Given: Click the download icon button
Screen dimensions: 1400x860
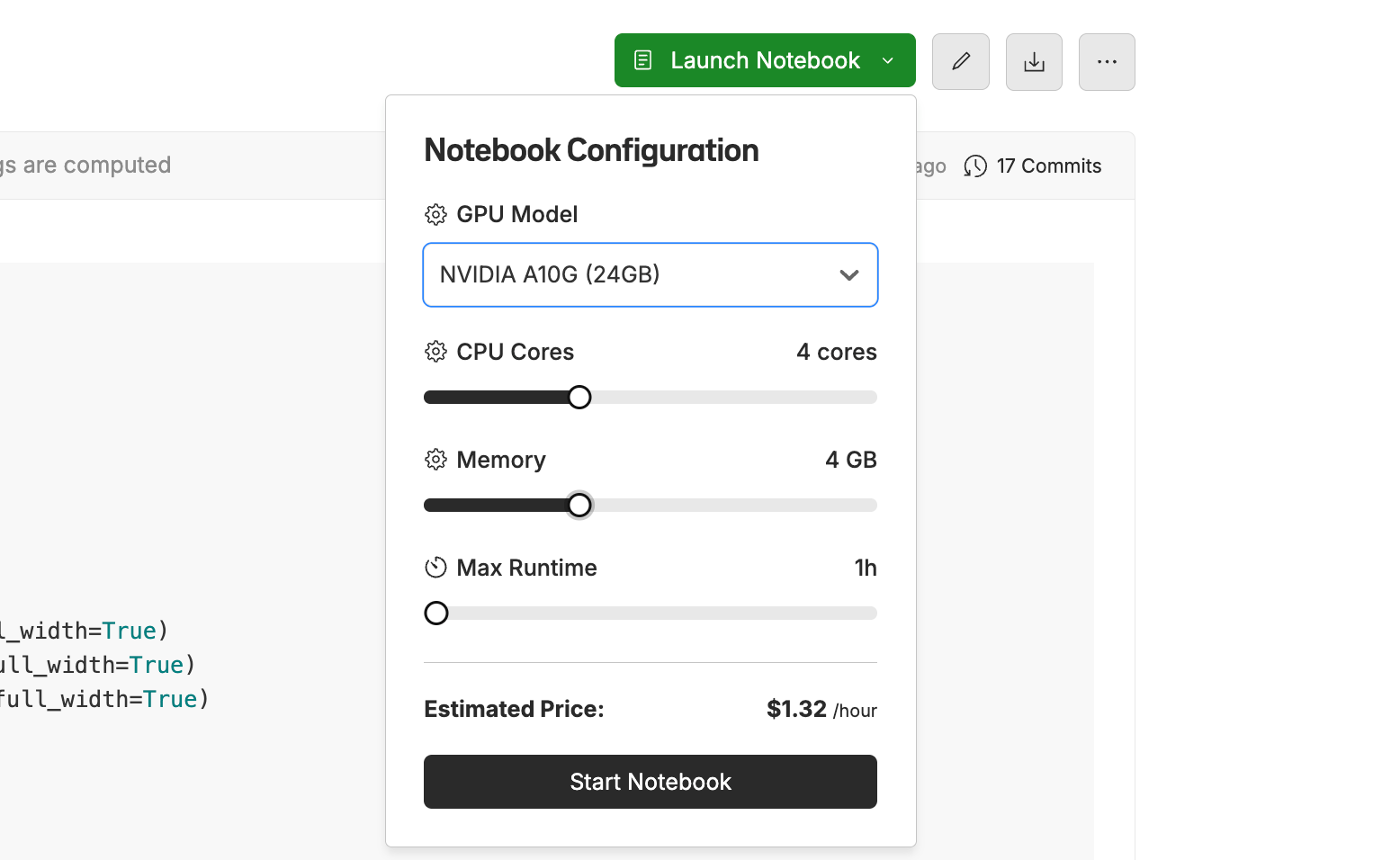Looking at the screenshot, I should coord(1034,61).
